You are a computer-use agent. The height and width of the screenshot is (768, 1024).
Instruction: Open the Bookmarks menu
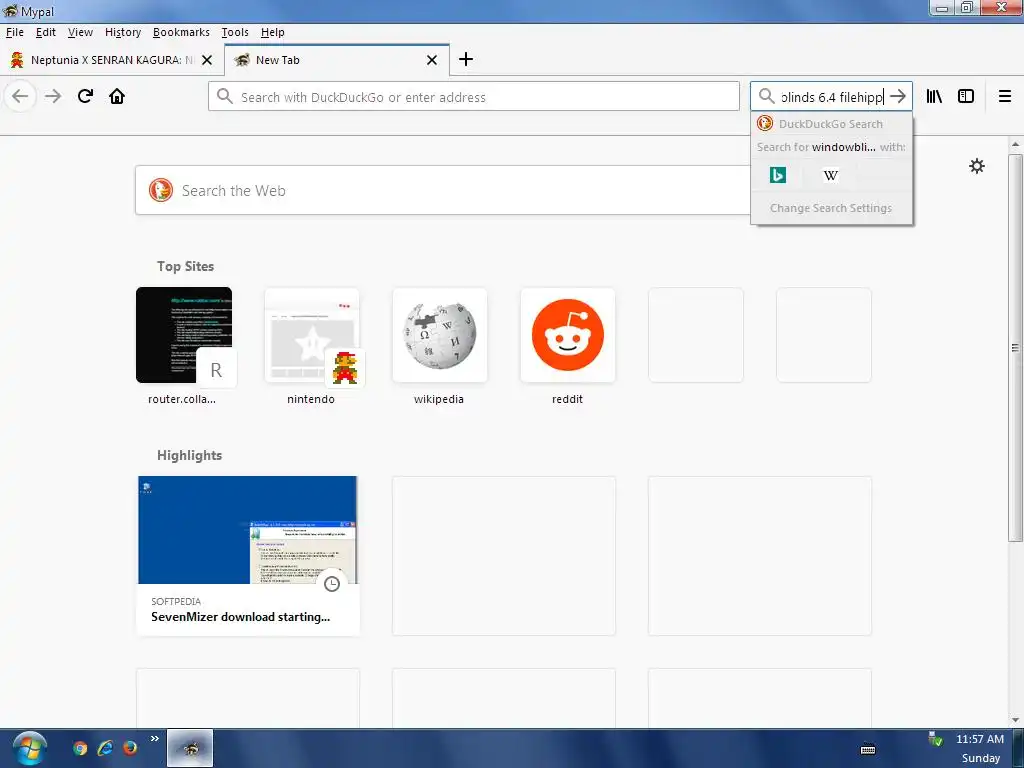181,32
